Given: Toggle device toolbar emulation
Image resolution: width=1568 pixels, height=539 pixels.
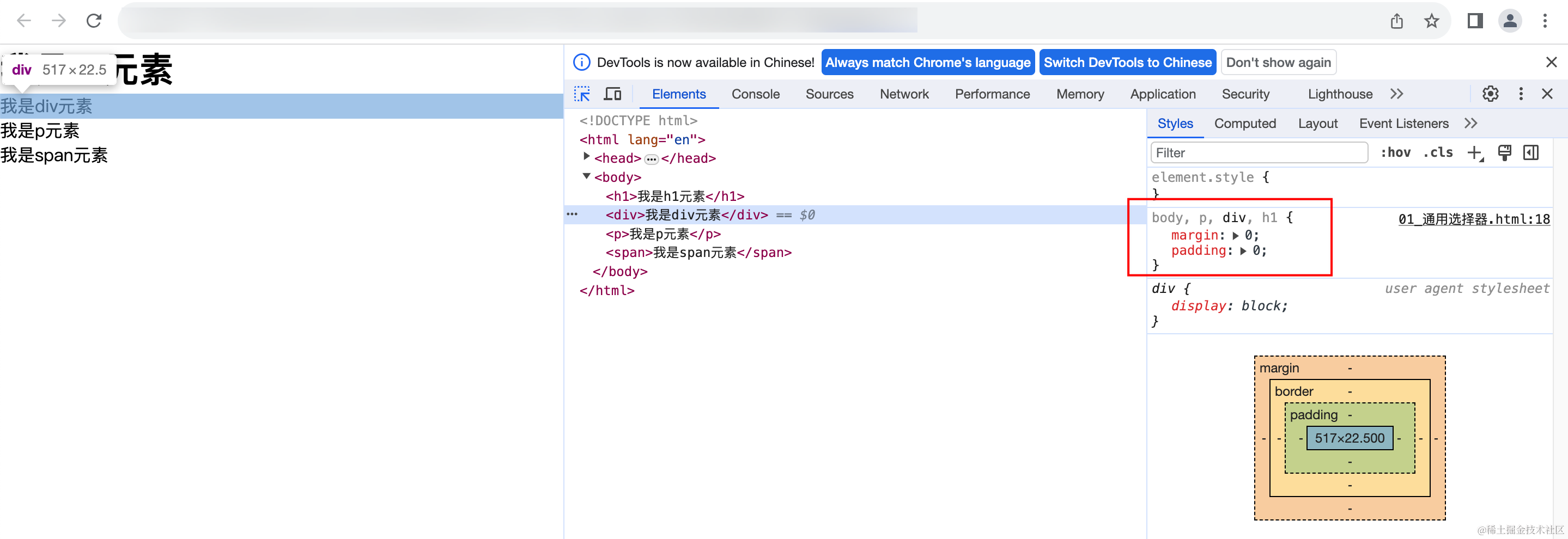Looking at the screenshot, I should point(612,94).
